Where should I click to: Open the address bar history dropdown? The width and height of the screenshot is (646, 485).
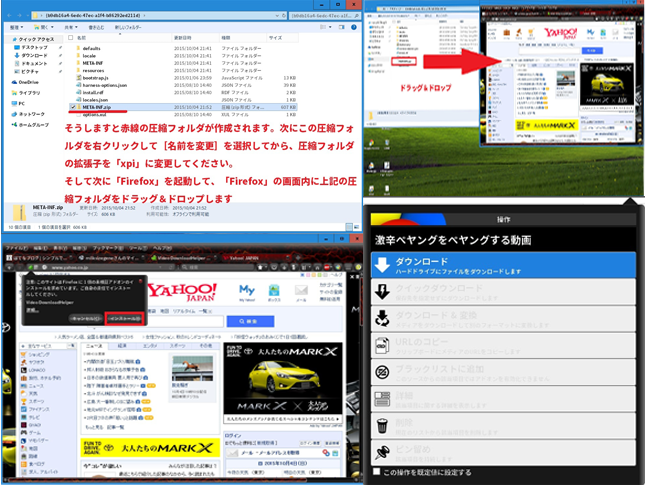point(277,16)
